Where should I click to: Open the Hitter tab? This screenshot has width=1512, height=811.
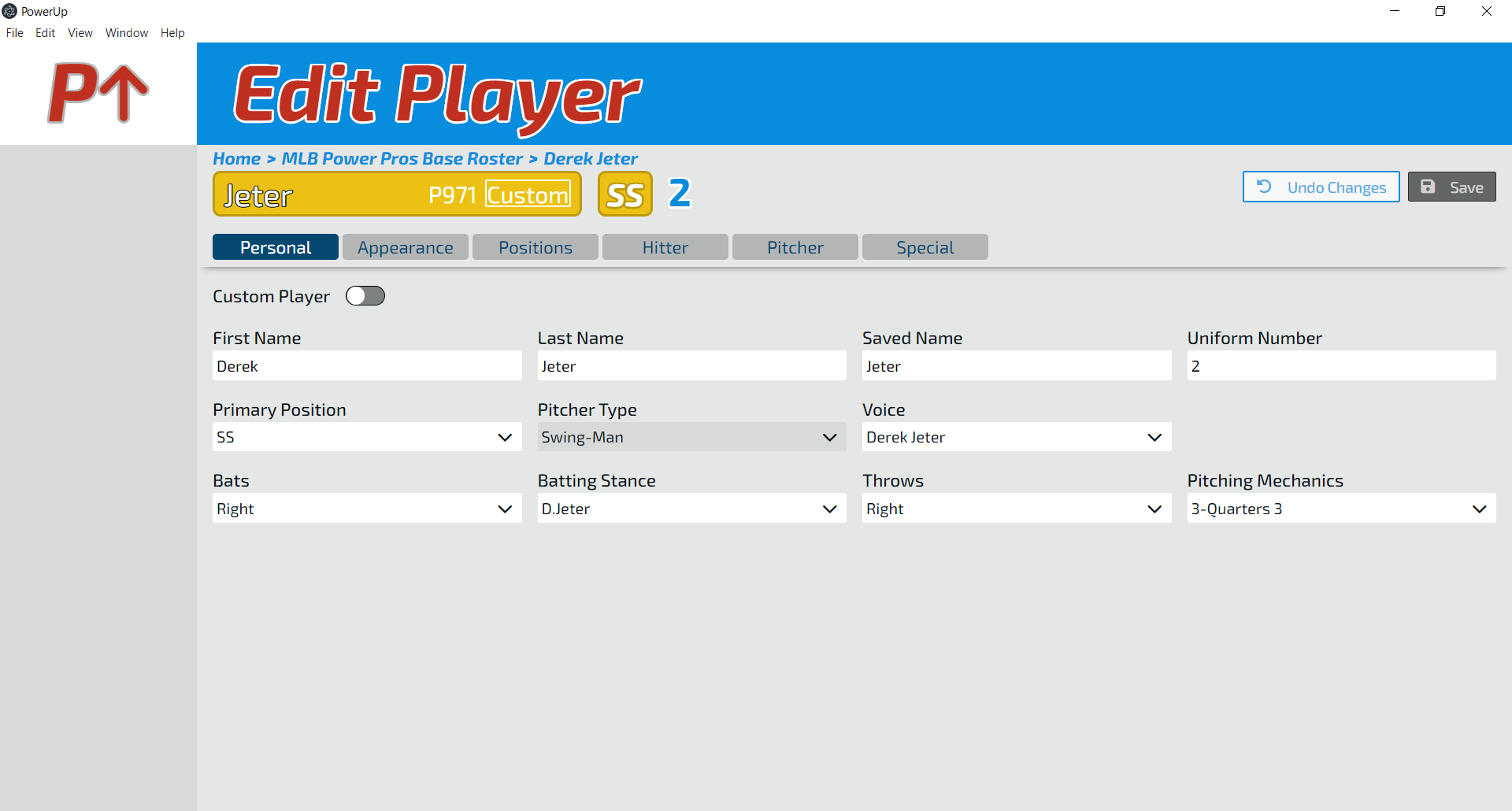665,247
